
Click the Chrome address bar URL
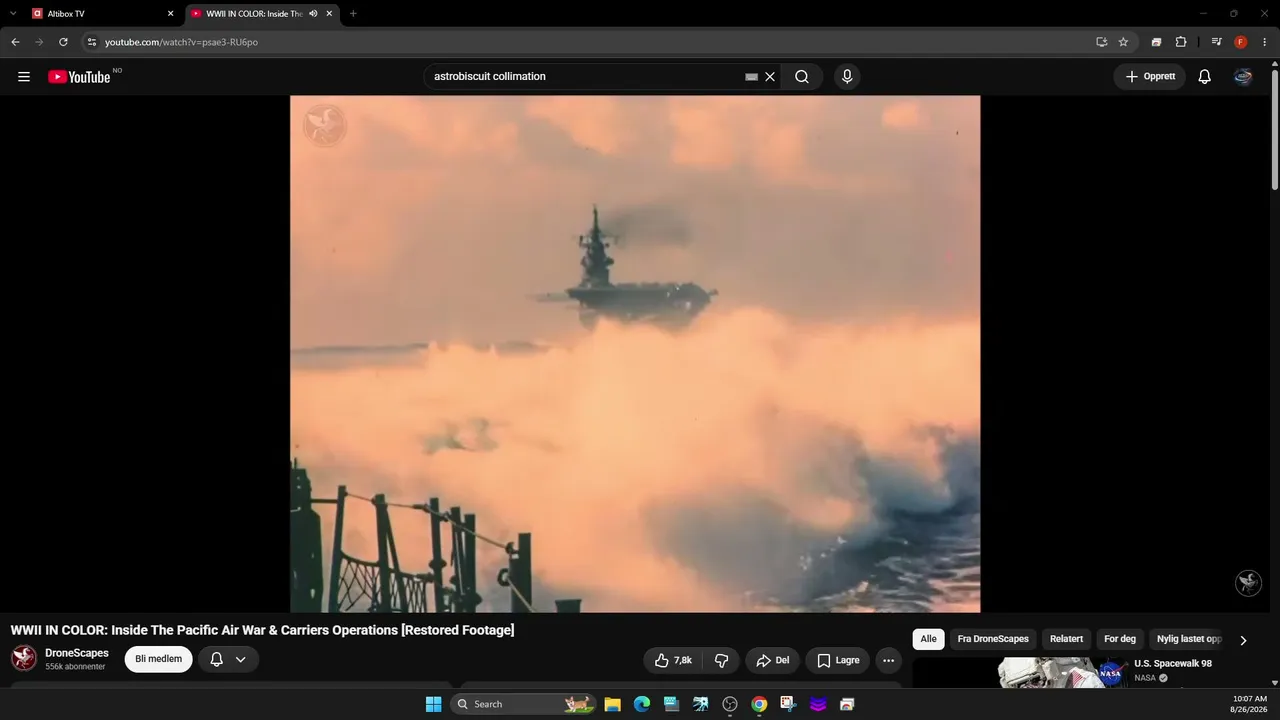181,42
